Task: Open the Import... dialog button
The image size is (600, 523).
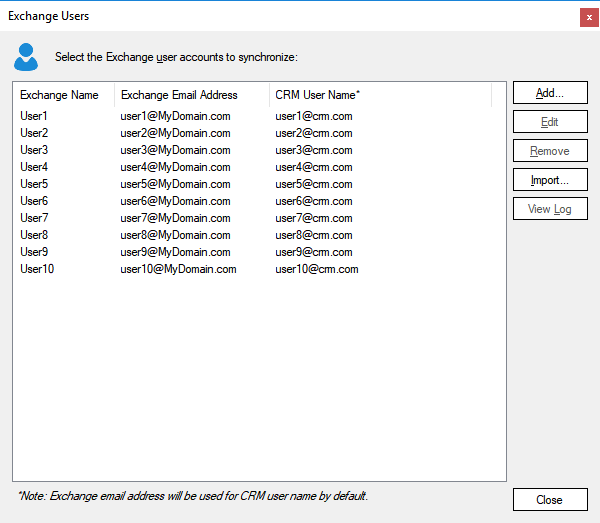Action: click(x=549, y=180)
